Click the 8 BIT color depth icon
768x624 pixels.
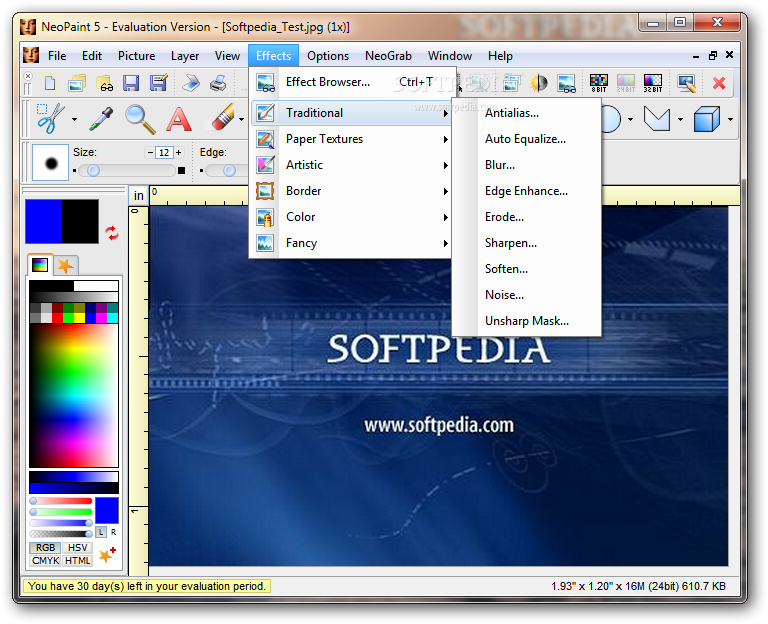click(x=599, y=83)
